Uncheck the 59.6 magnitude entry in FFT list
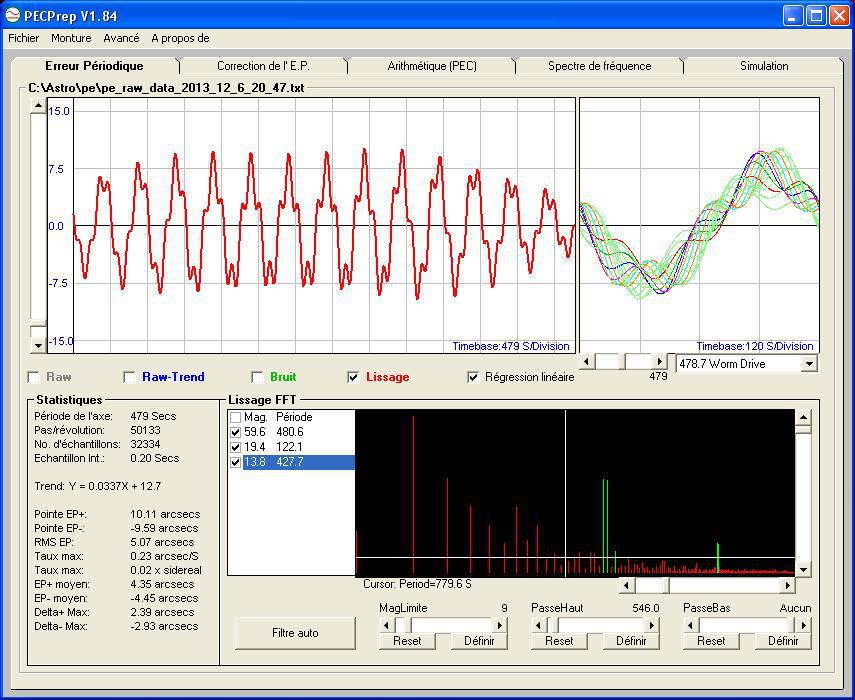Viewport: 855px width, 700px height. point(235,432)
